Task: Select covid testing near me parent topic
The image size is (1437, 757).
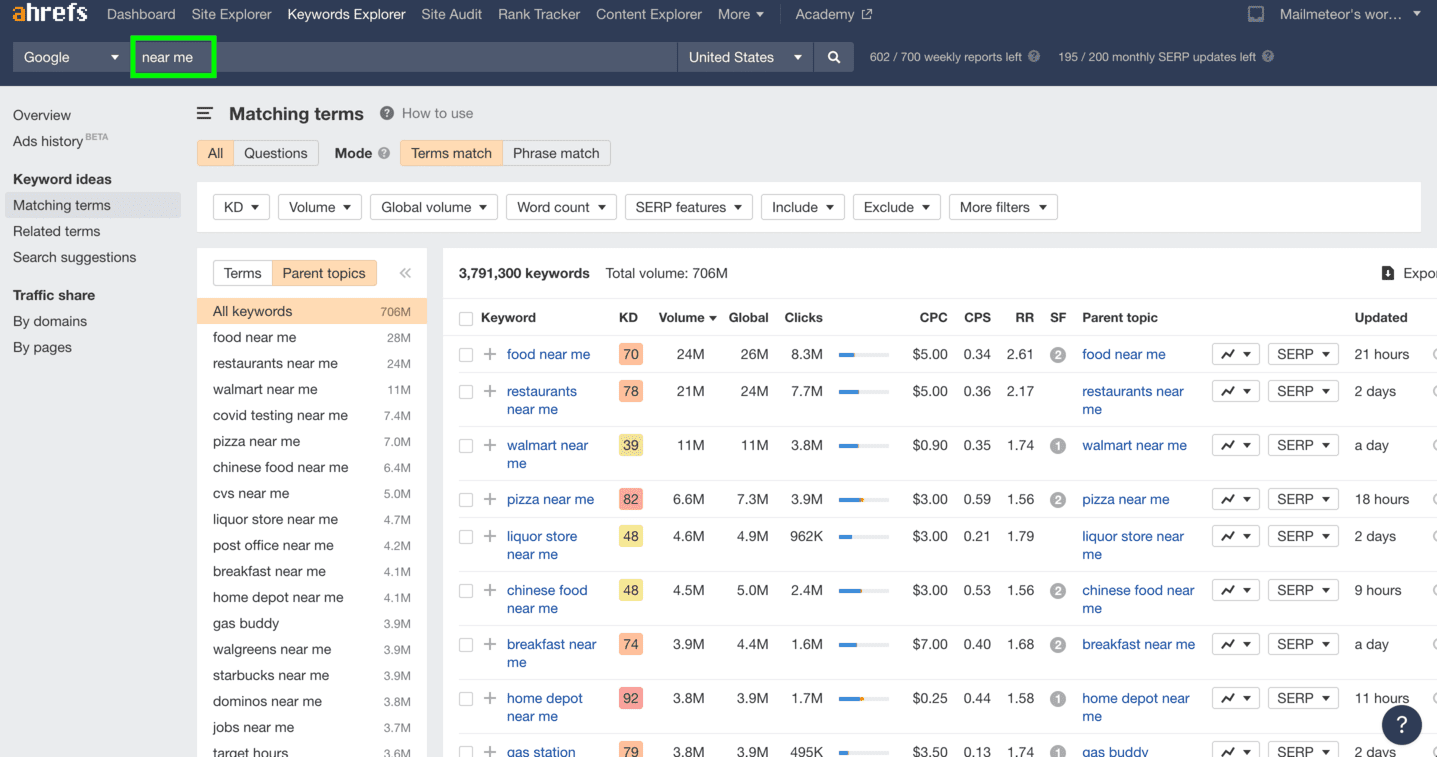Action: pos(312,415)
